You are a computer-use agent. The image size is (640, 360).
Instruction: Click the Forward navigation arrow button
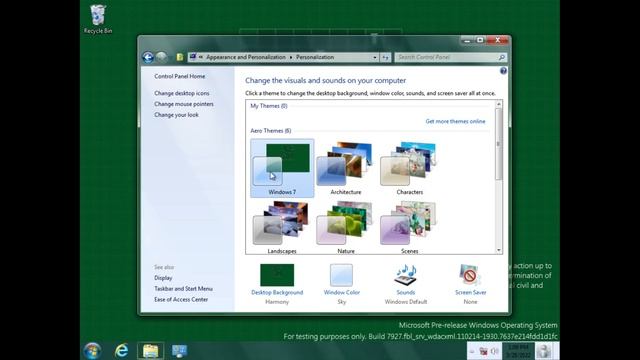pos(162,57)
